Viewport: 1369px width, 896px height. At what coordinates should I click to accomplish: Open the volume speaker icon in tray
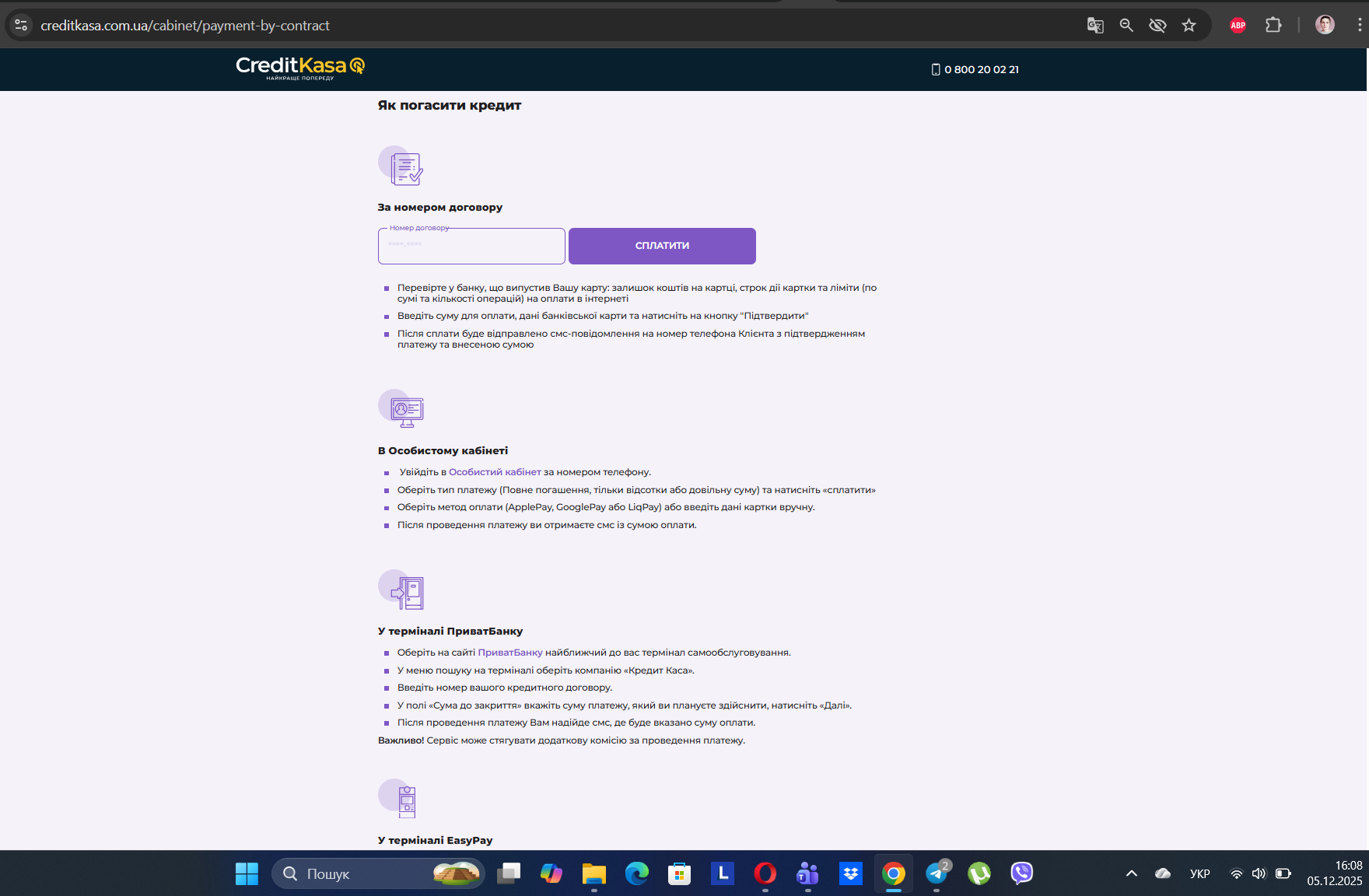click(x=1259, y=873)
